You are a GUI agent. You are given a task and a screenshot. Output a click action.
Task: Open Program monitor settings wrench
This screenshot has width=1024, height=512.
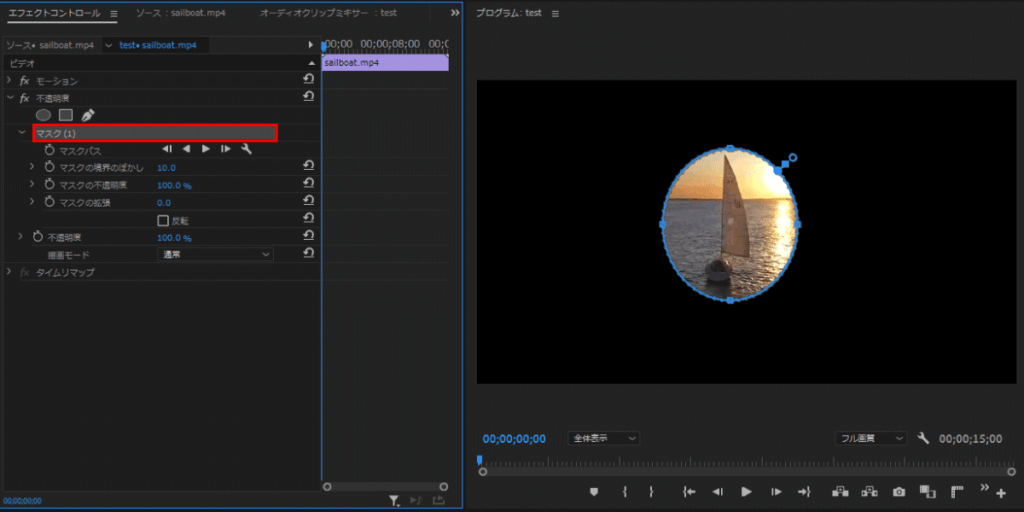[923, 438]
